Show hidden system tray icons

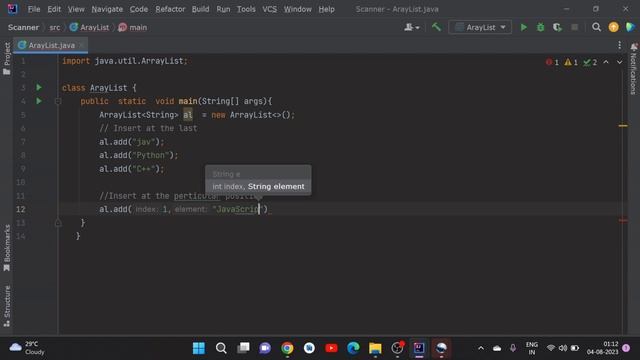click(481, 348)
